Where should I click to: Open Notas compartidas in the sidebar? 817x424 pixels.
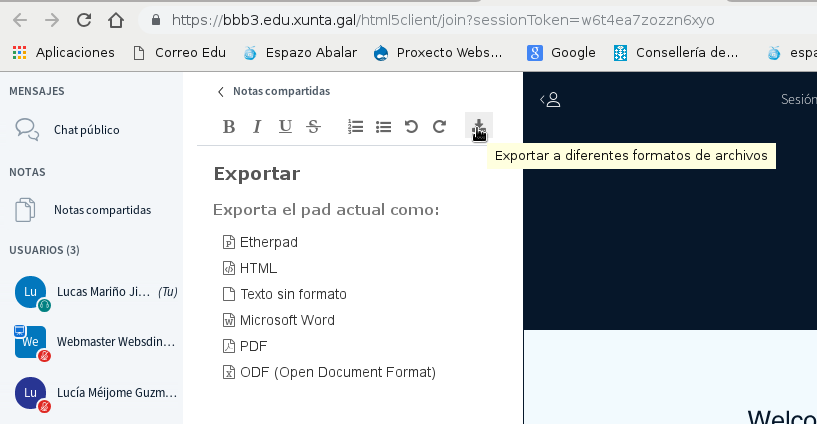point(103,210)
